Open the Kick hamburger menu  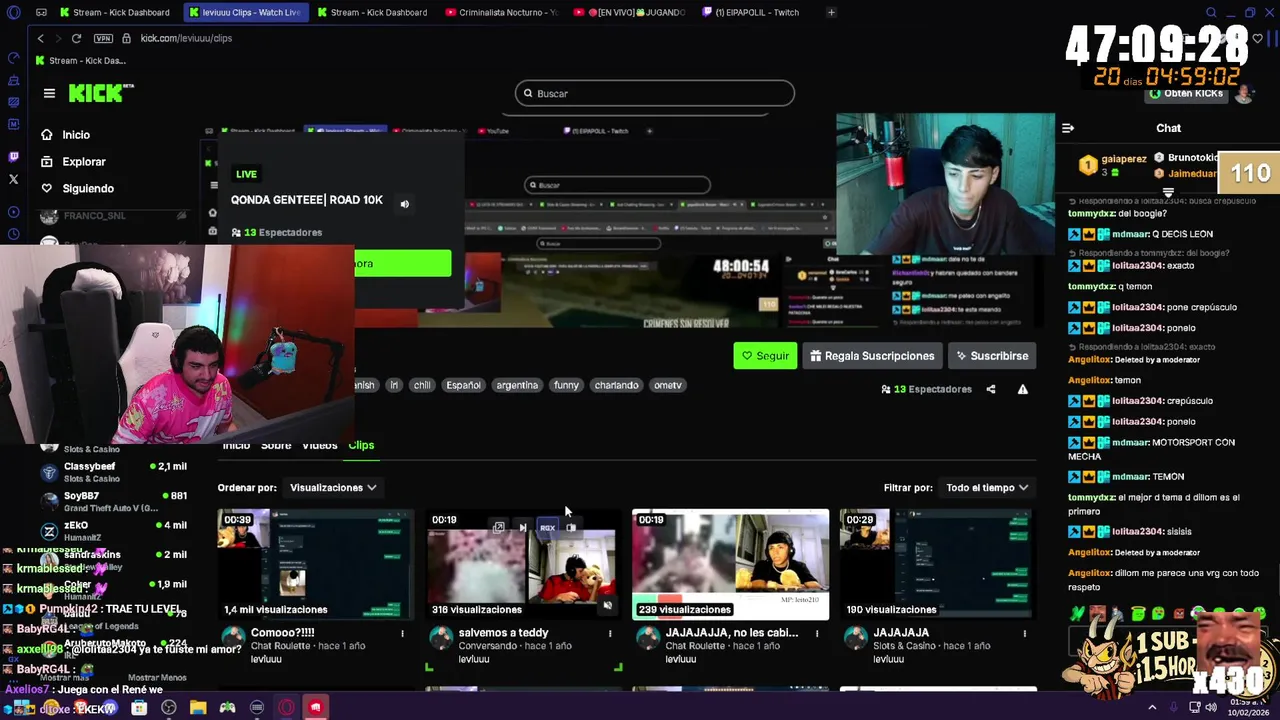49,93
